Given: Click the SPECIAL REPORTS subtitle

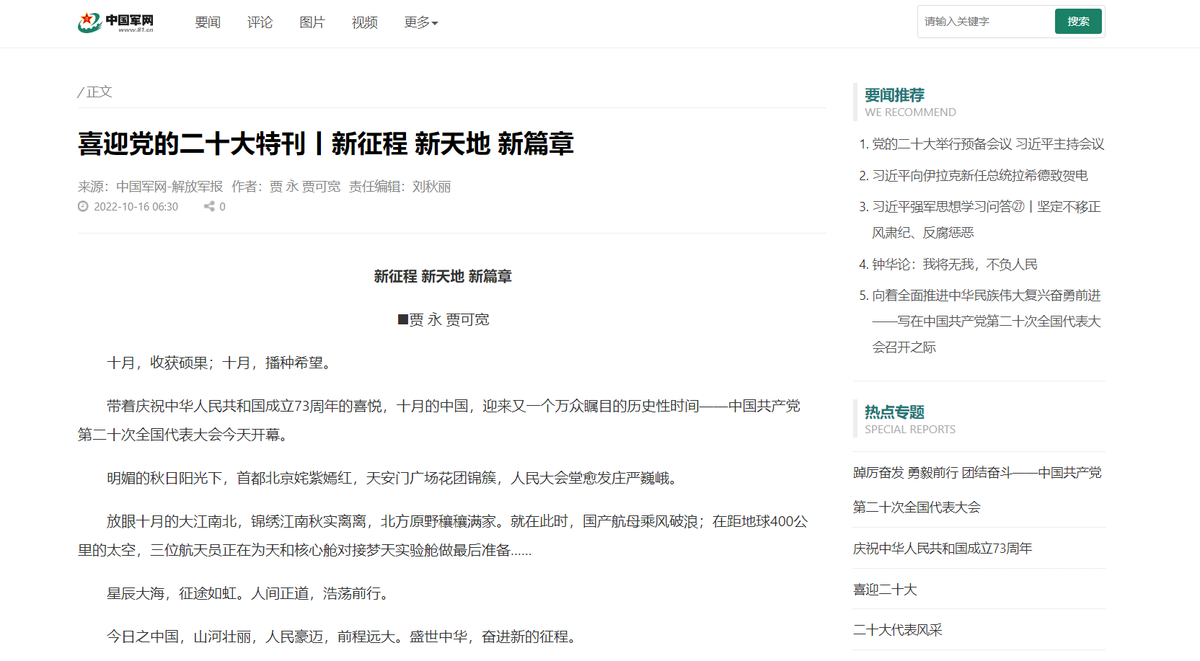Looking at the screenshot, I should [x=910, y=430].
